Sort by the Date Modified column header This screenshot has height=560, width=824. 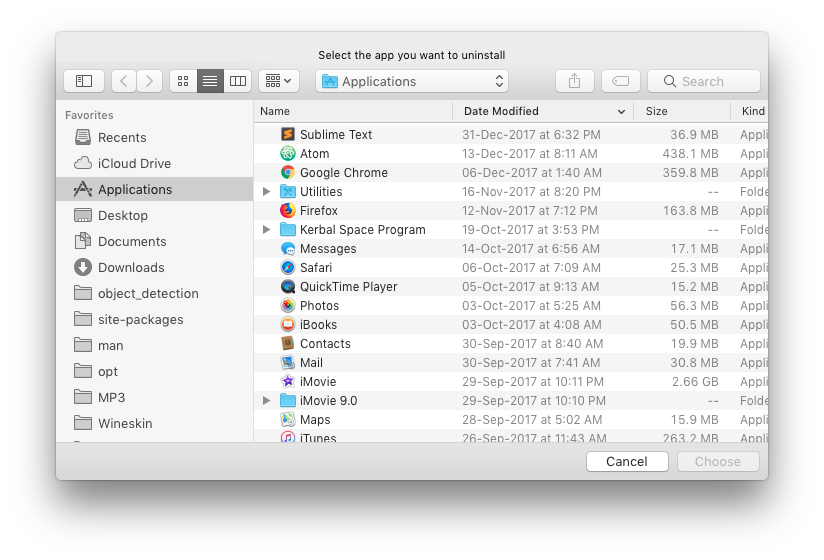pos(543,111)
